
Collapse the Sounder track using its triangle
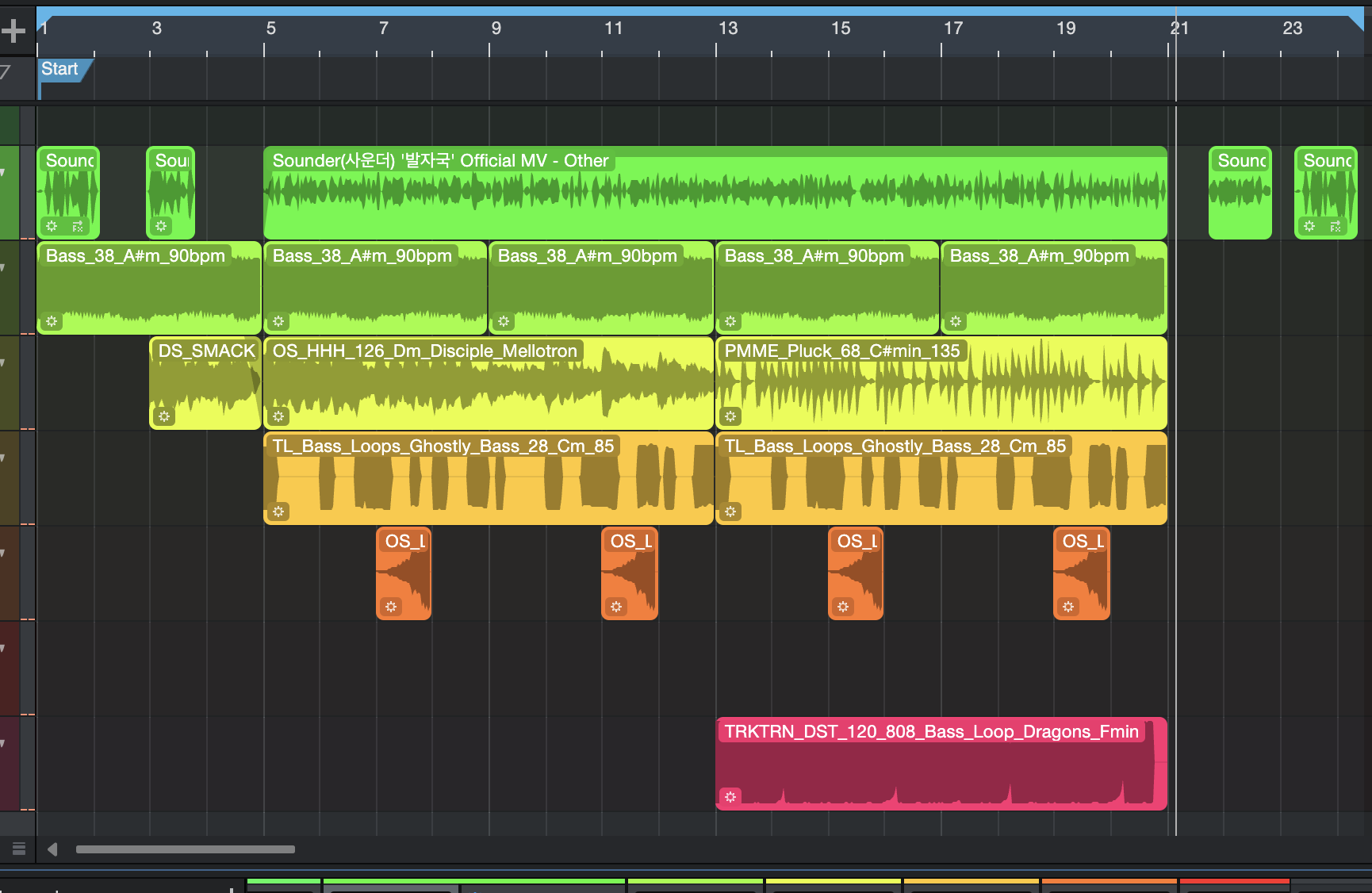[x=3, y=172]
